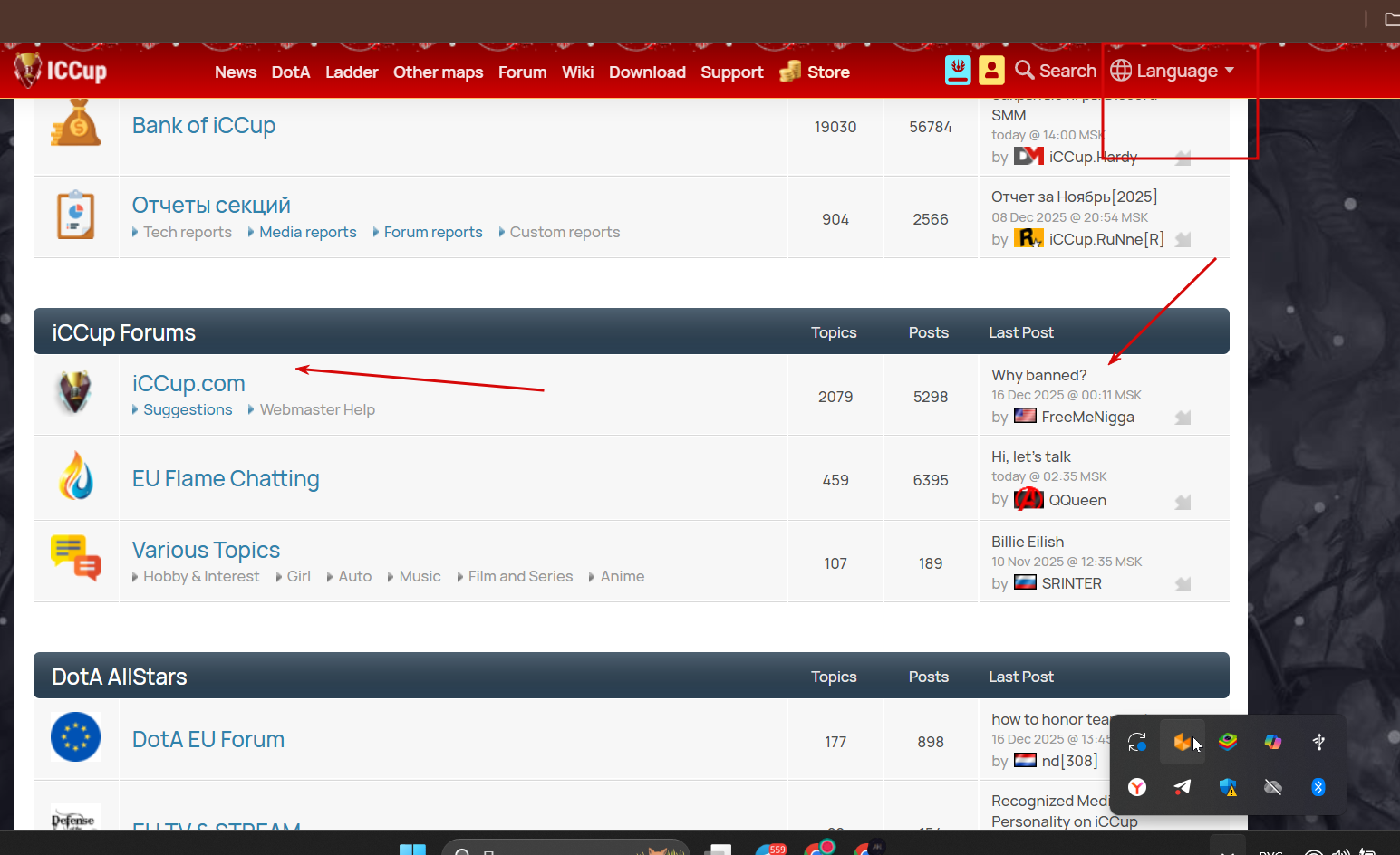Go to last post by FreeMeNigga arrow

pos(1183,418)
